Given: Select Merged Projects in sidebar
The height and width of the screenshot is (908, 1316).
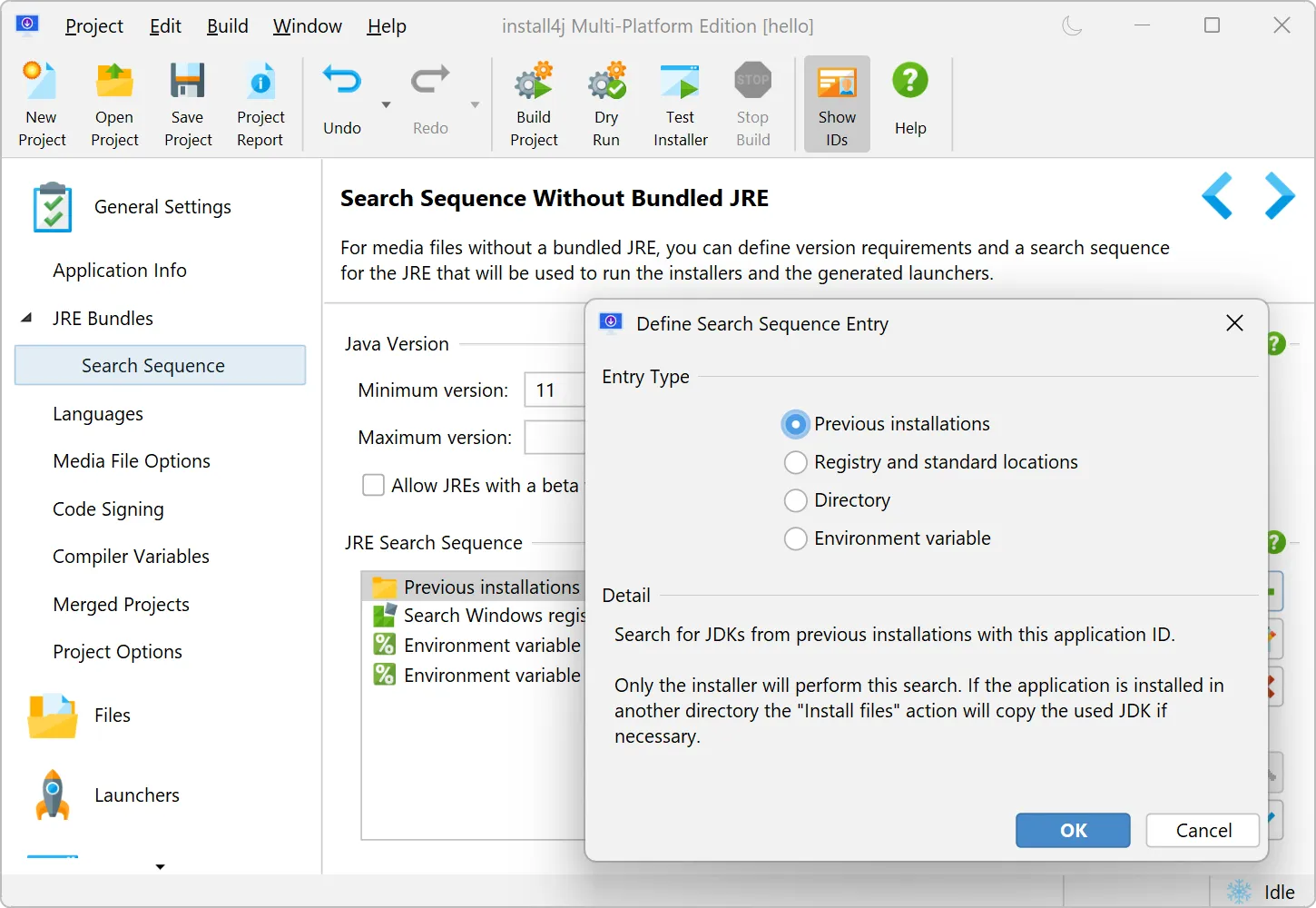Looking at the screenshot, I should tap(121, 605).
